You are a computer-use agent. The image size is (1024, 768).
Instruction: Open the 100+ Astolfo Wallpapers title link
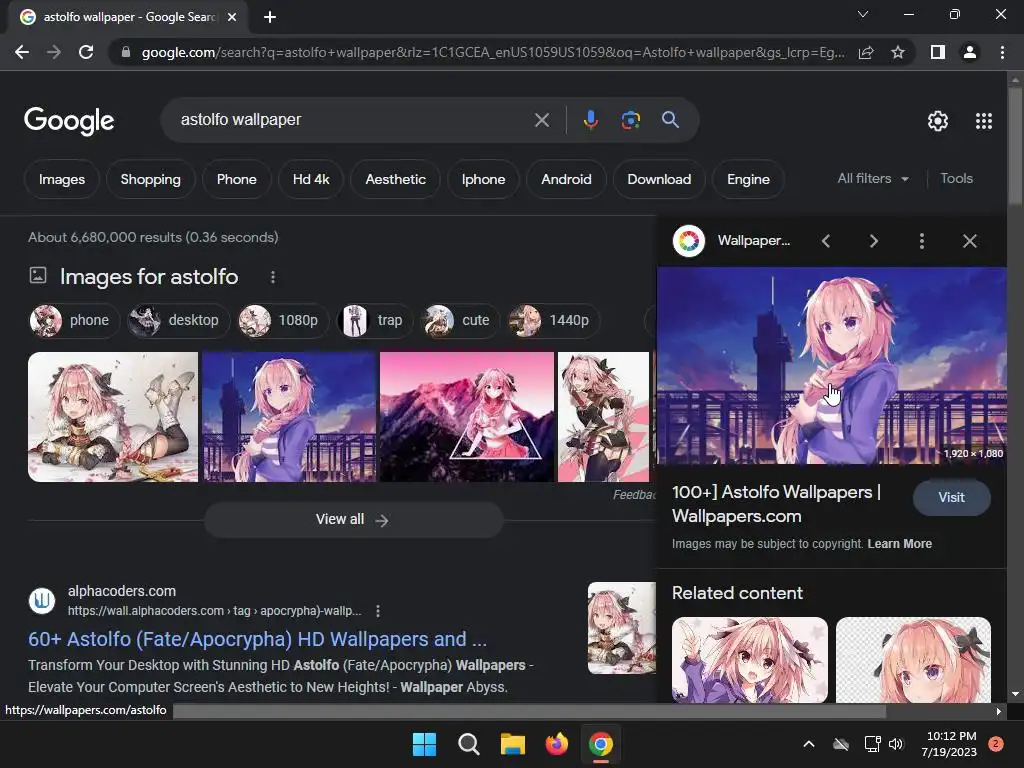point(776,504)
